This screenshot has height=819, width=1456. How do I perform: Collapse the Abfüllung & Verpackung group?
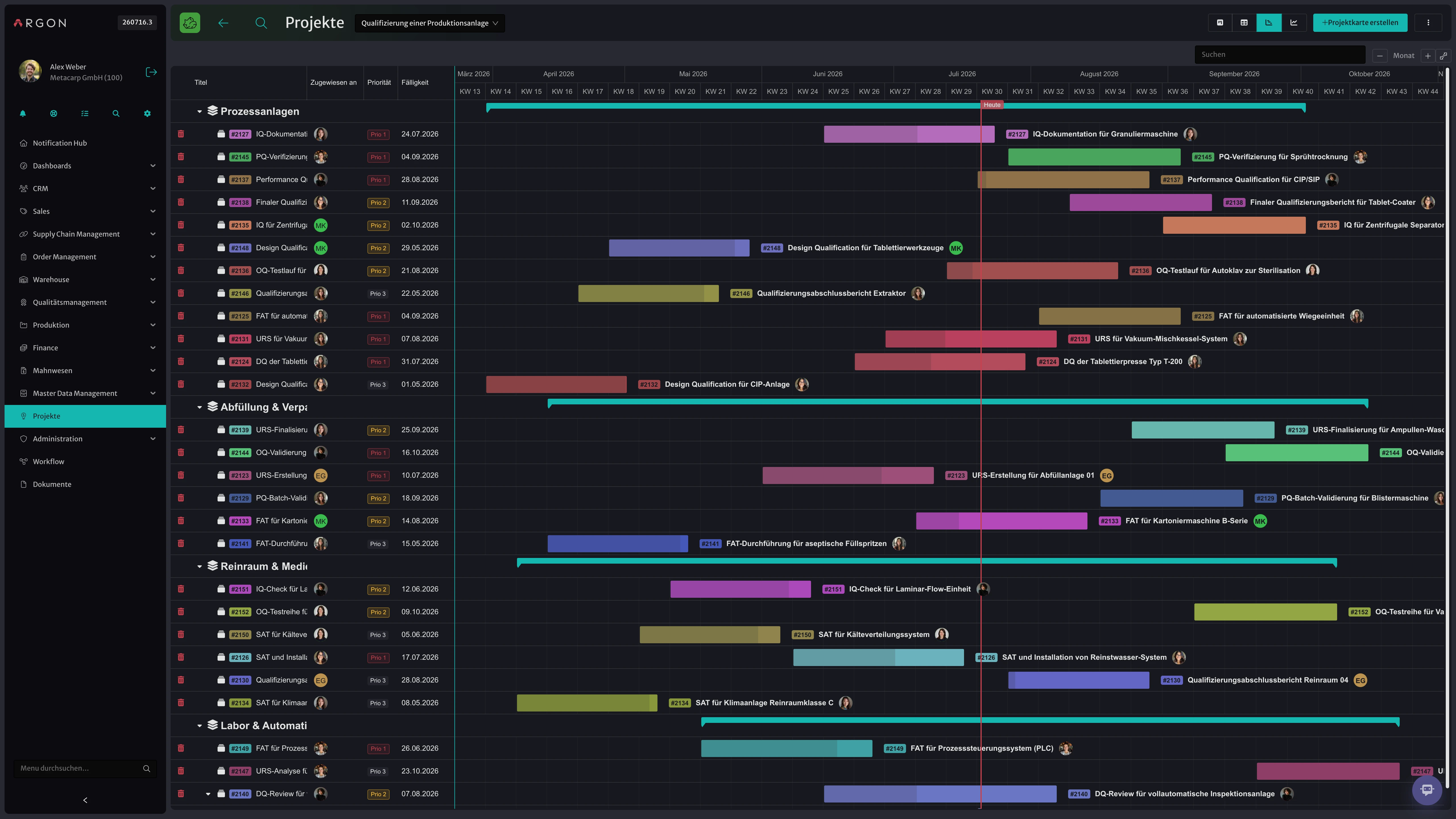point(200,407)
